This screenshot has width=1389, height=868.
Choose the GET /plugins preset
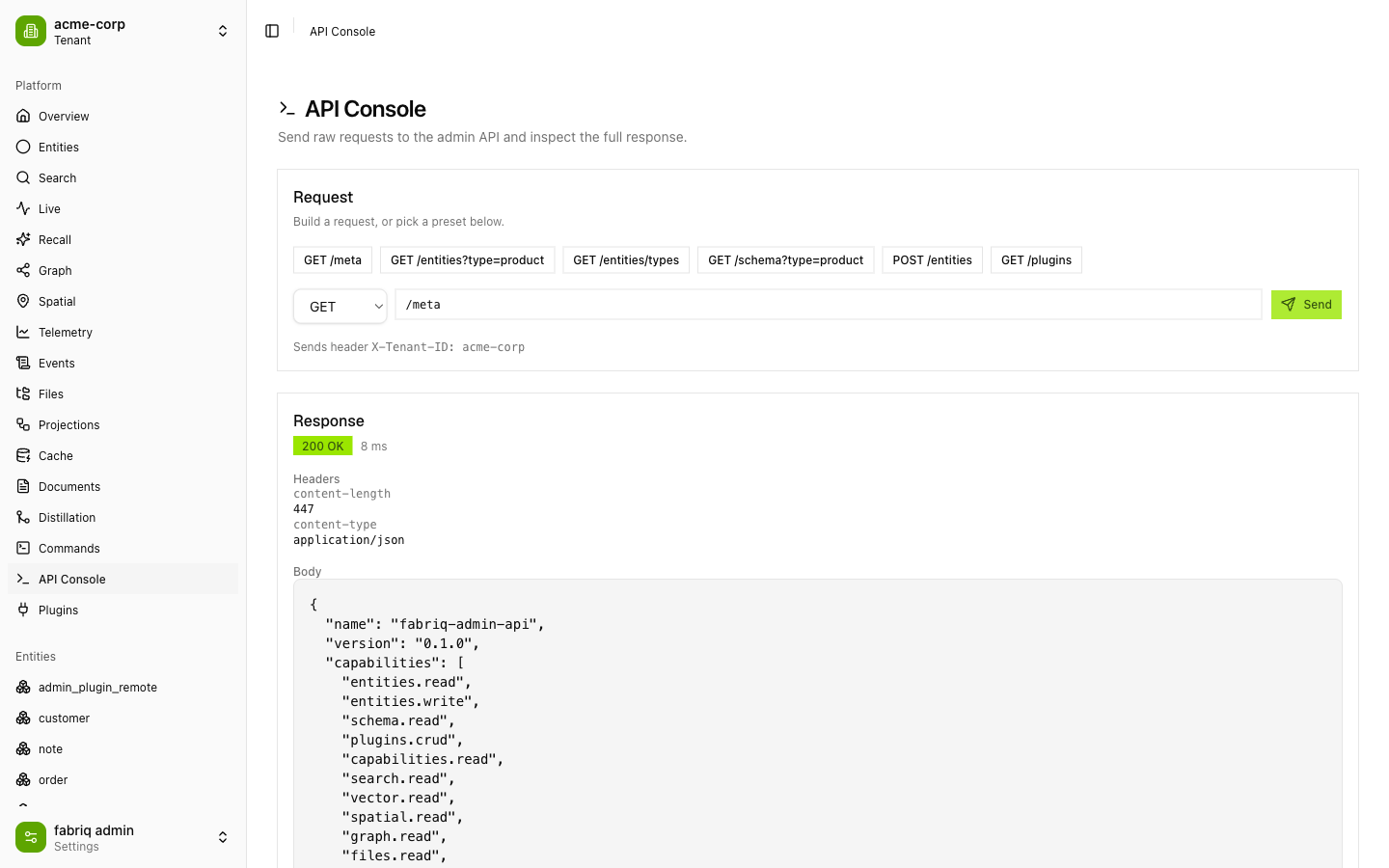click(x=1036, y=260)
